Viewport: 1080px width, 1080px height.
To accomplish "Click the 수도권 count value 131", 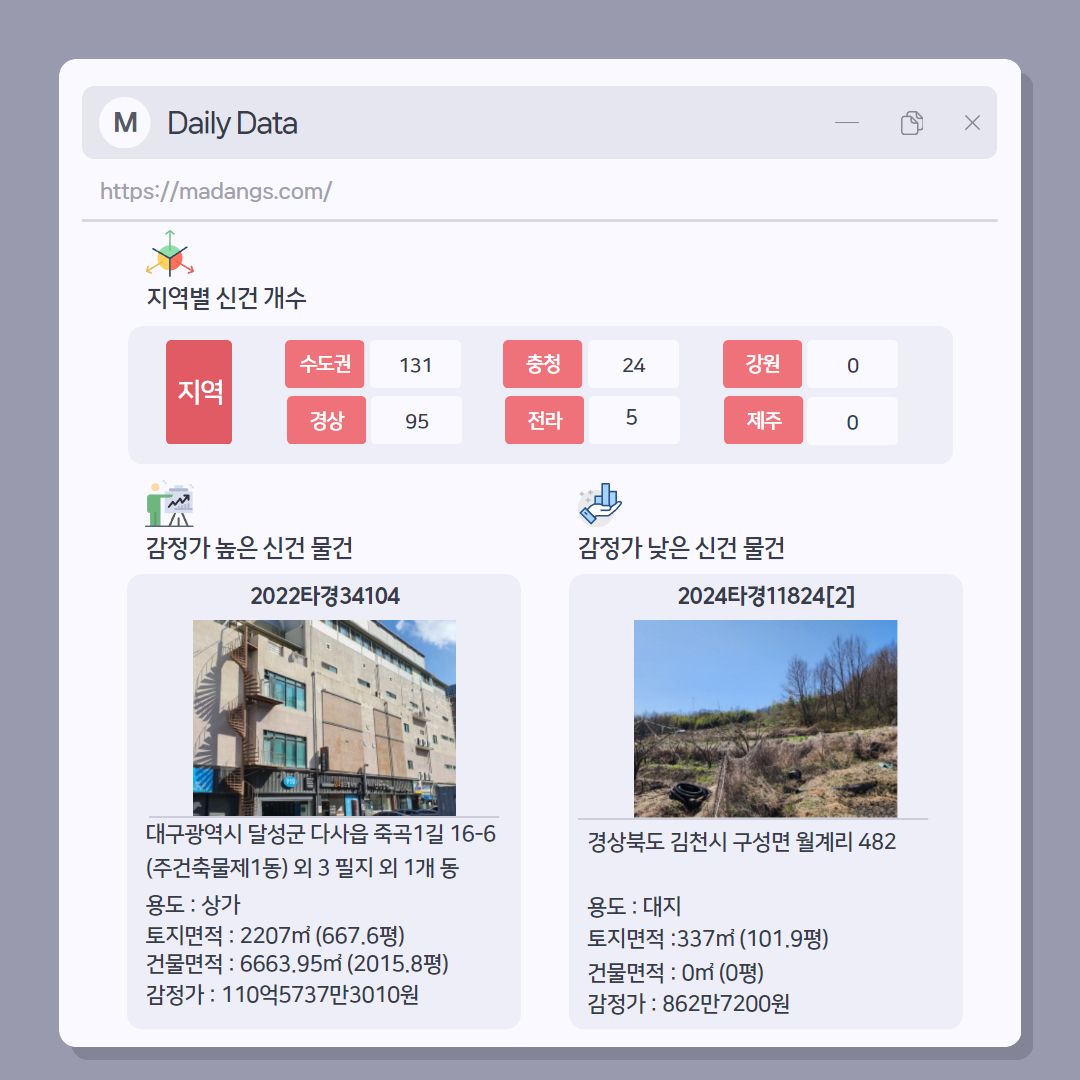I will coord(415,364).
